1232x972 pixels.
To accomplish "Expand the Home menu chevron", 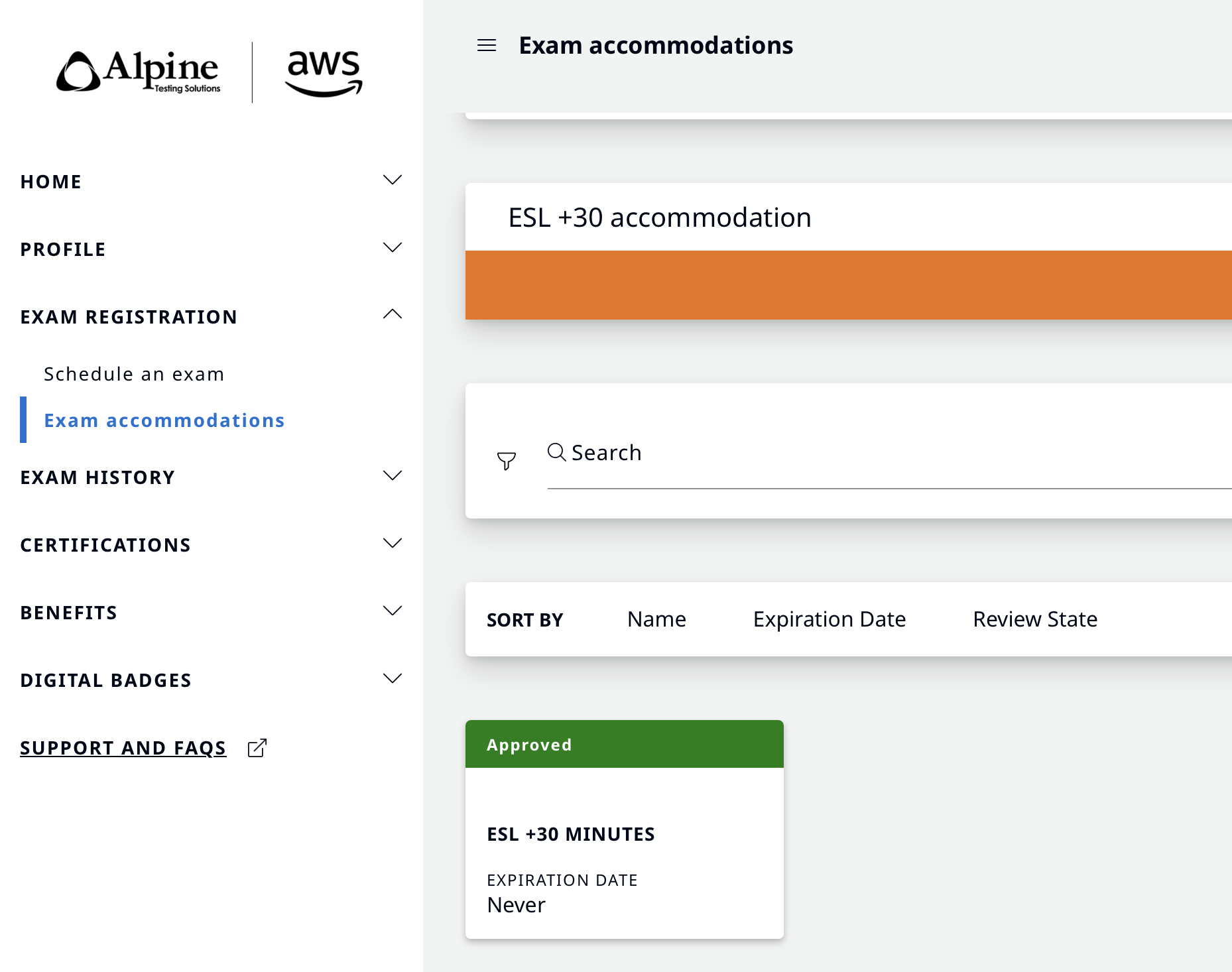I will (x=393, y=180).
